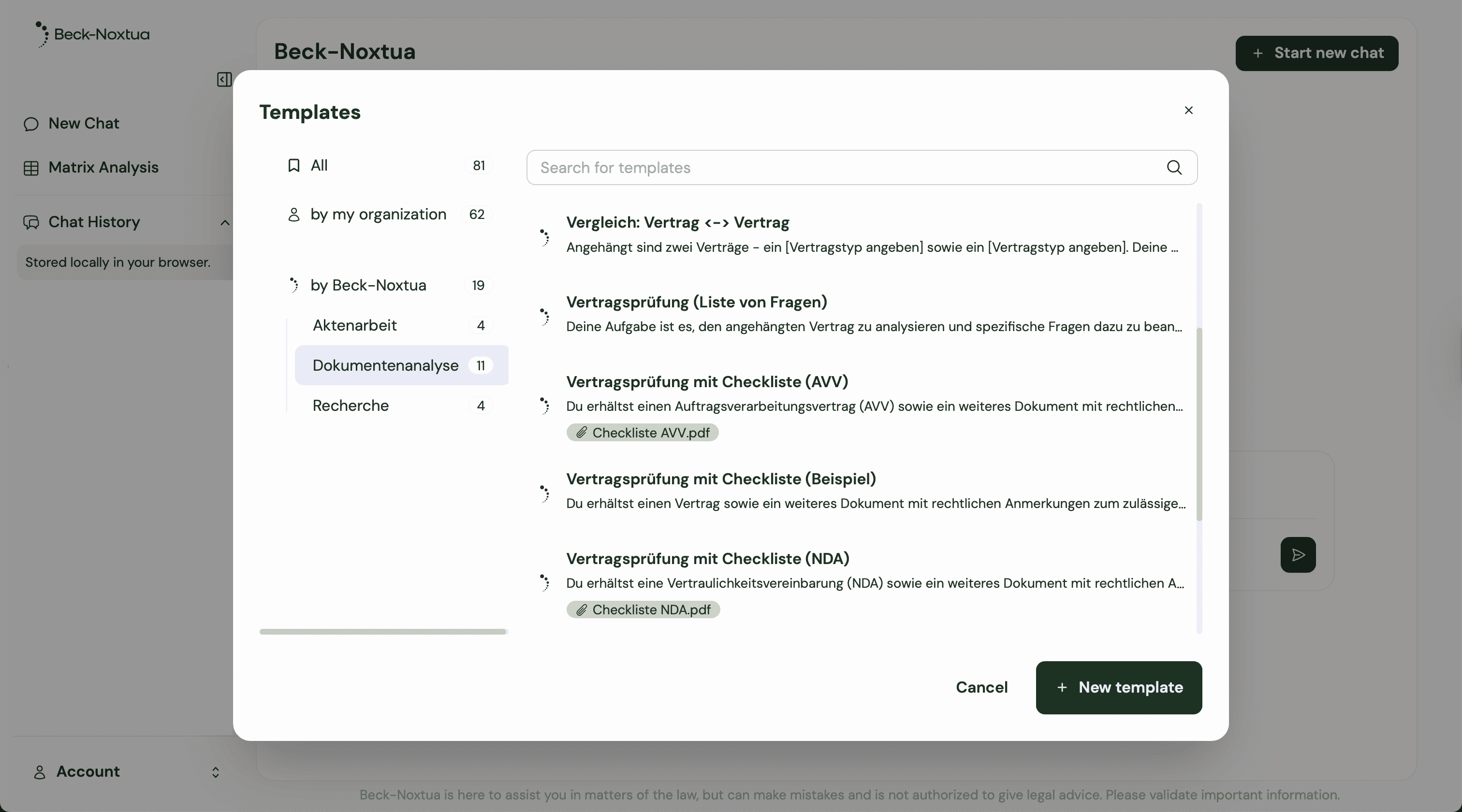This screenshot has height=812, width=1462.
Task: Click the send message arrow icon
Action: (1298, 554)
